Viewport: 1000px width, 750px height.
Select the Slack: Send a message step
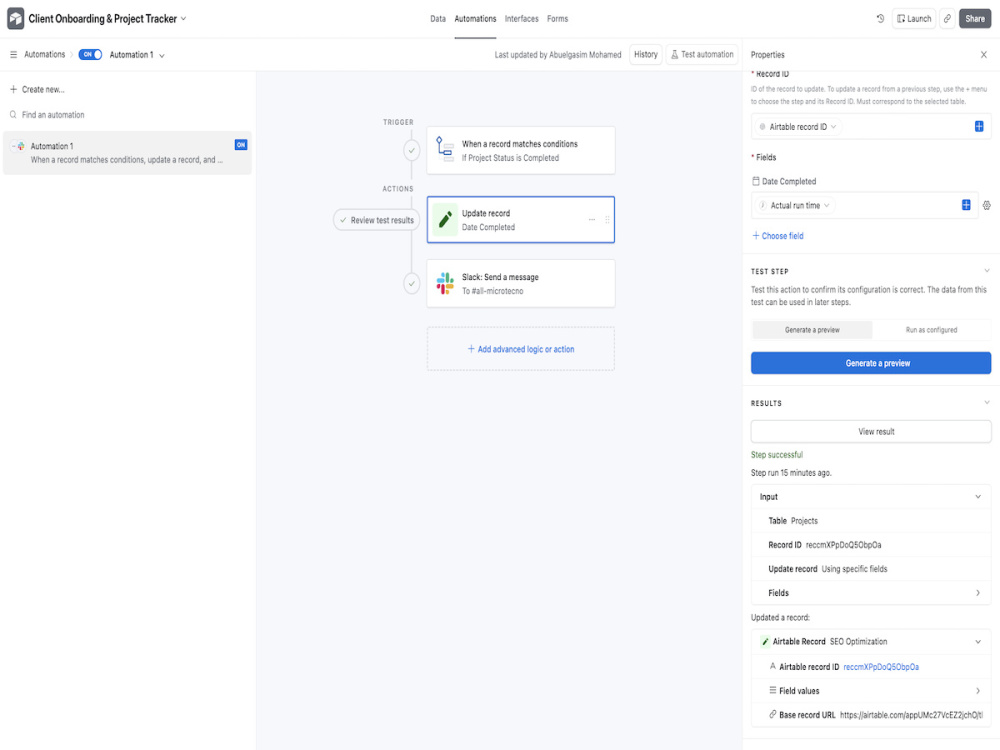point(521,283)
